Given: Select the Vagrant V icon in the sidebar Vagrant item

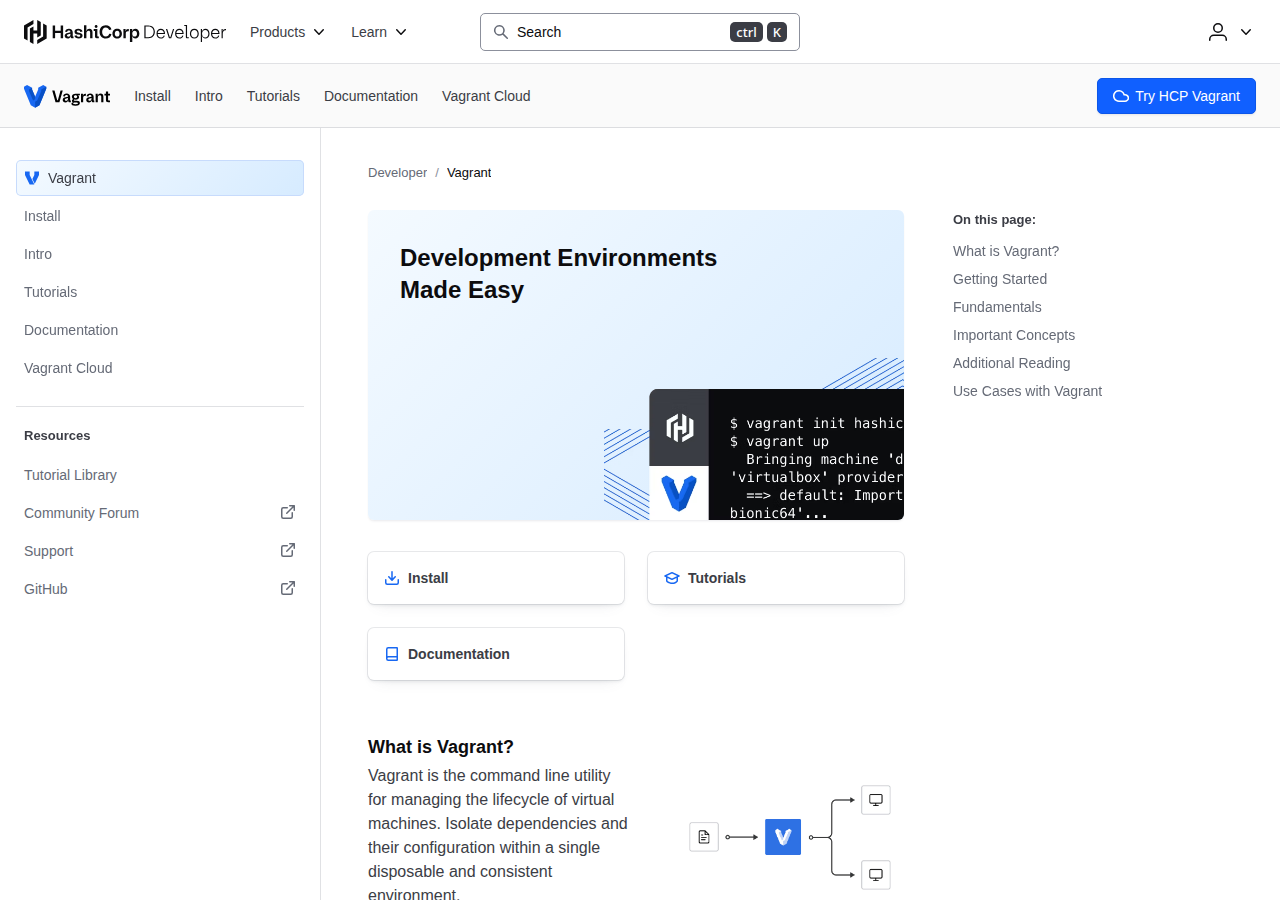Looking at the screenshot, I should pyautogui.click(x=32, y=178).
